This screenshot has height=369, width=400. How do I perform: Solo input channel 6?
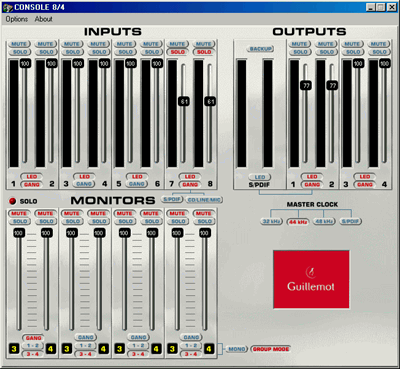tap(151, 52)
